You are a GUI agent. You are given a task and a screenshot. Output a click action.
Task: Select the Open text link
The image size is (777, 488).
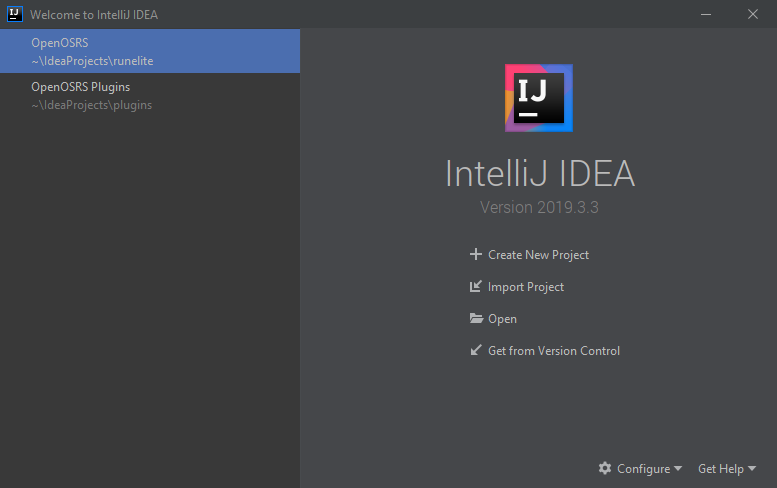(502, 319)
